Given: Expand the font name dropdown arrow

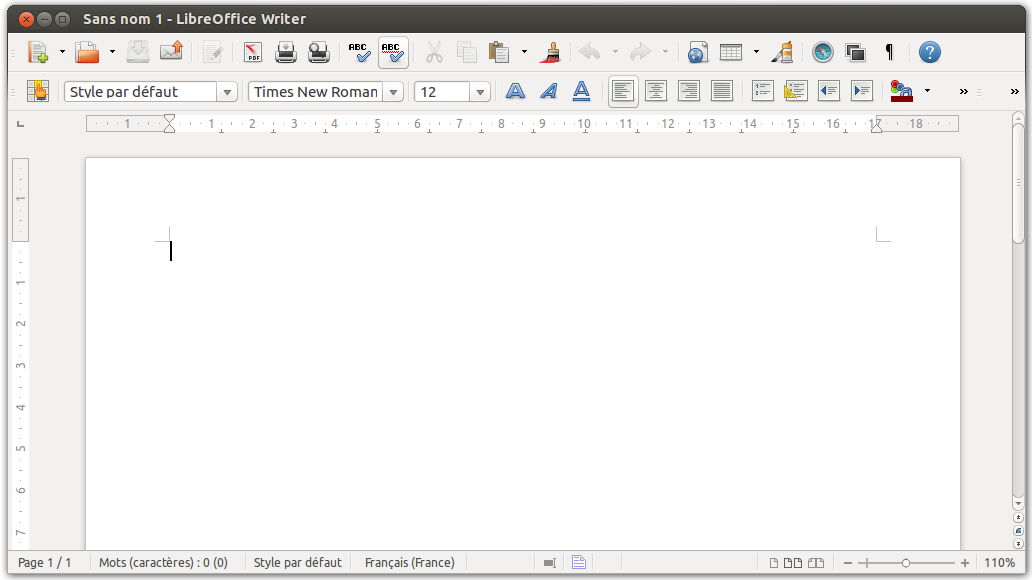Looking at the screenshot, I should click(394, 92).
